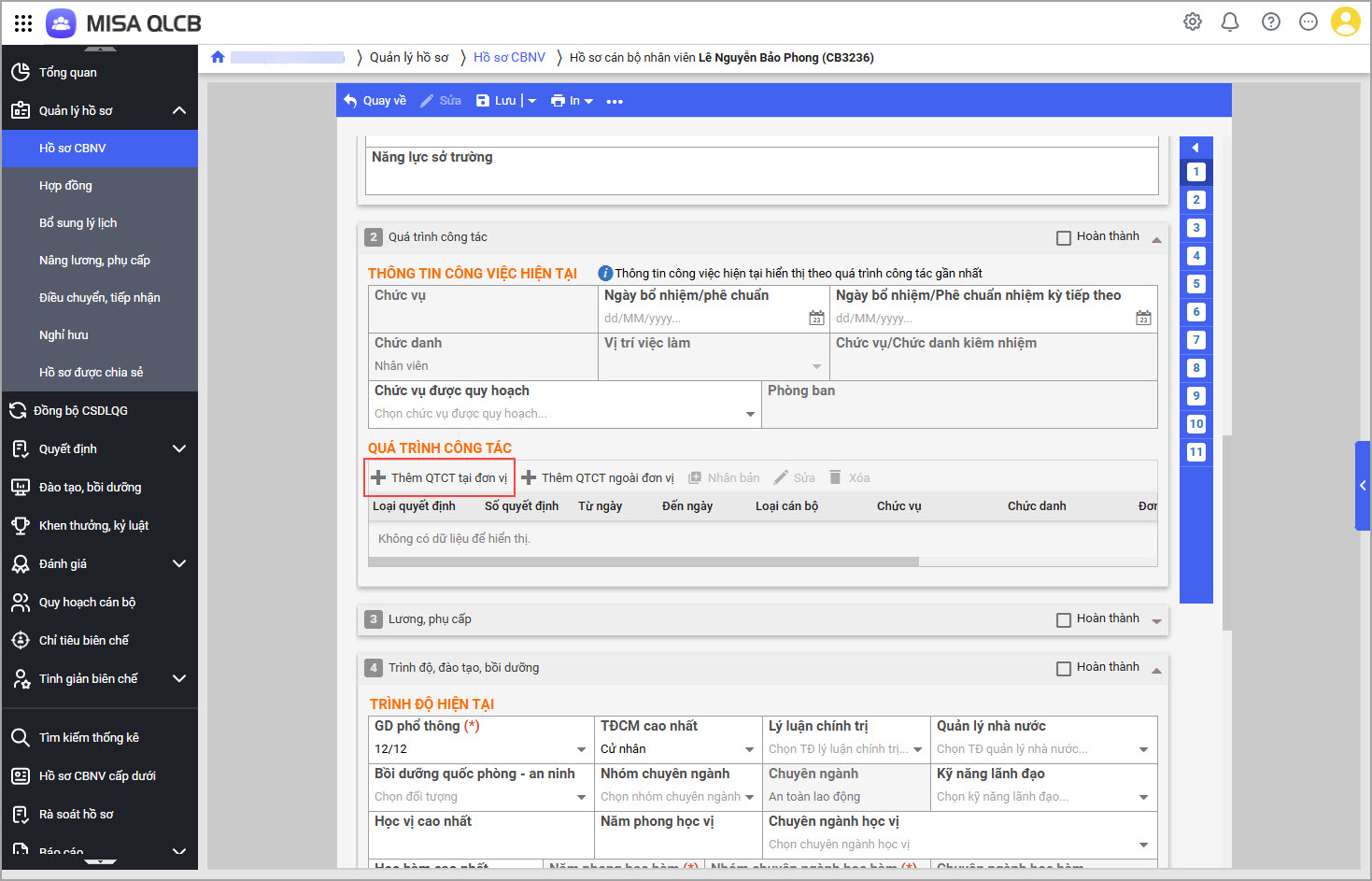Jump to section 5 in side navigator
This screenshot has width=1372, height=881.
[x=1195, y=284]
